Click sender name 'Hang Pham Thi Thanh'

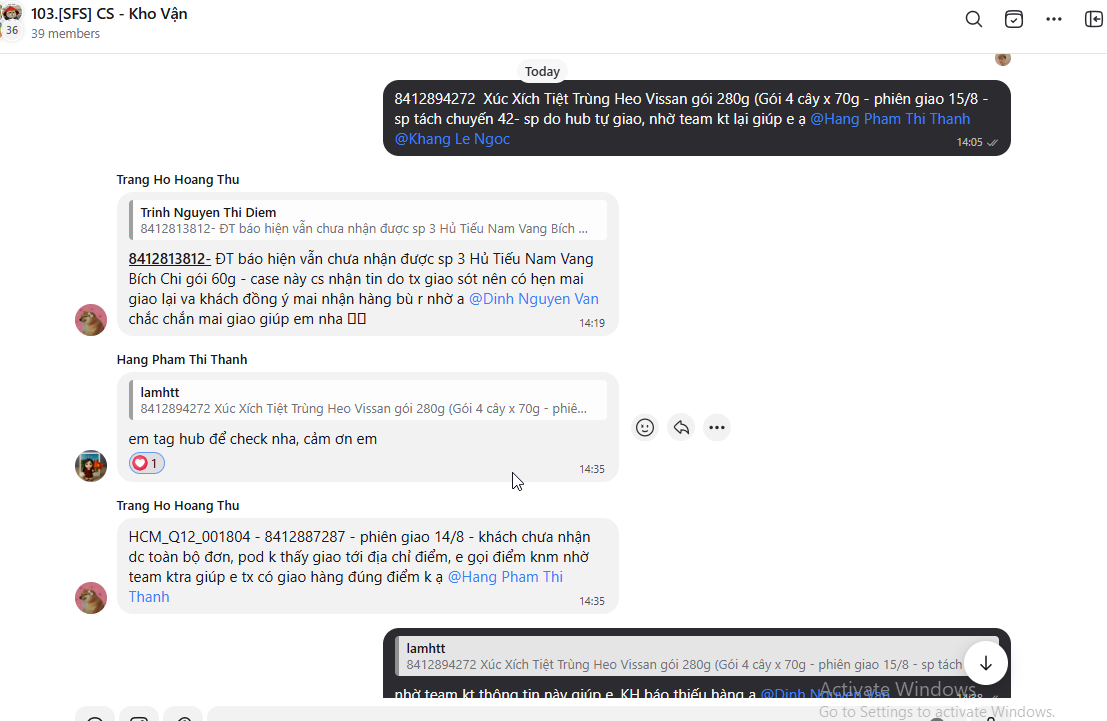pos(182,359)
